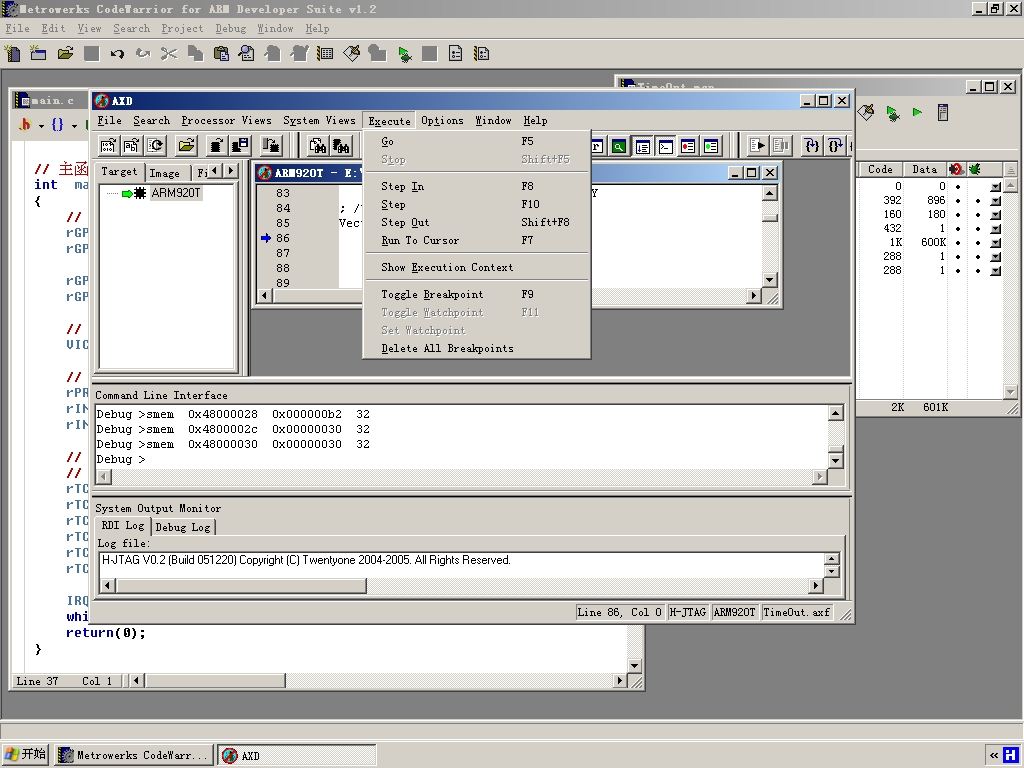Image resolution: width=1024 pixels, height=768 pixels.
Task: Click green magnifier watch icon in AXD toolbar
Action: click(x=618, y=146)
